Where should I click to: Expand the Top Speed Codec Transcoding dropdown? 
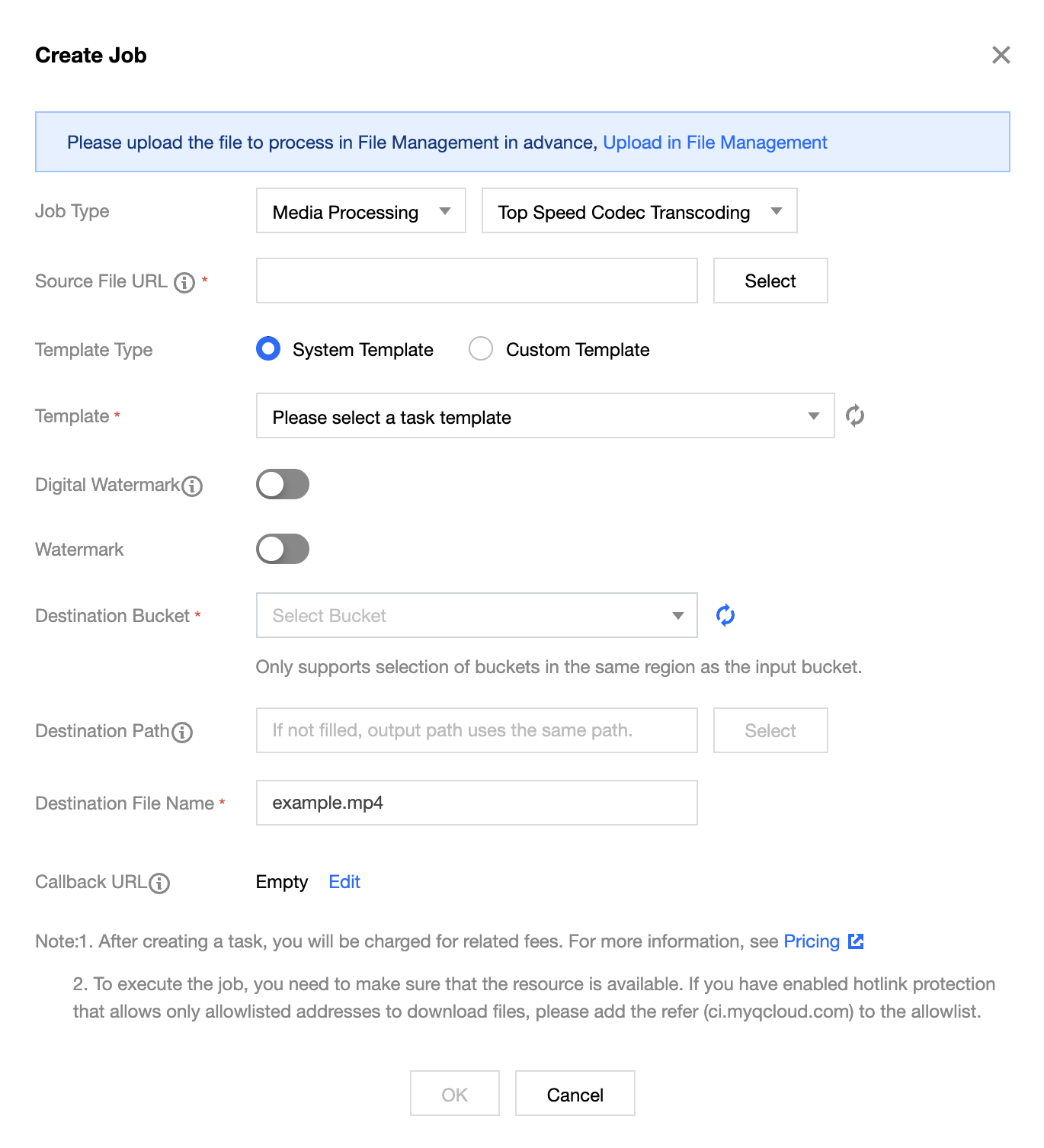(x=639, y=211)
